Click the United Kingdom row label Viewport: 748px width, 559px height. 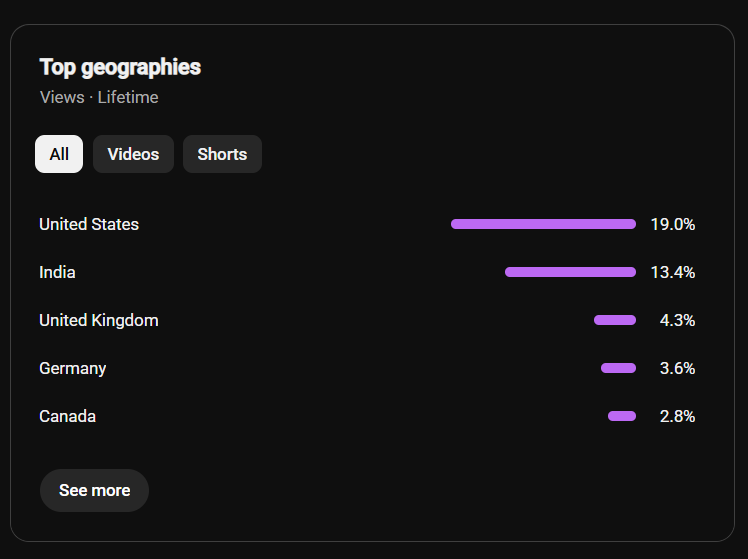99,321
